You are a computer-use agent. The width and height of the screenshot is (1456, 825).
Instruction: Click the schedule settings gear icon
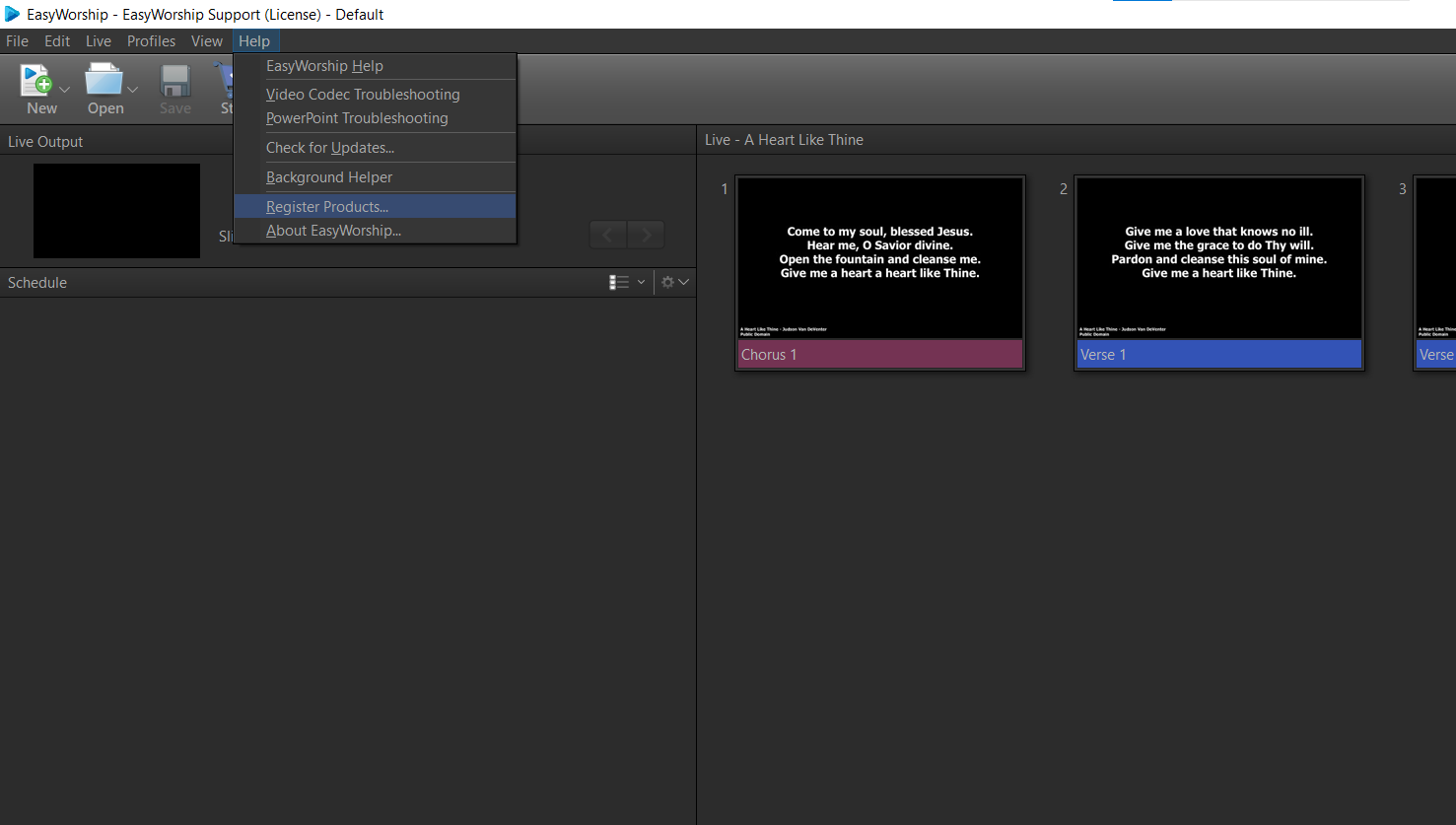point(668,283)
